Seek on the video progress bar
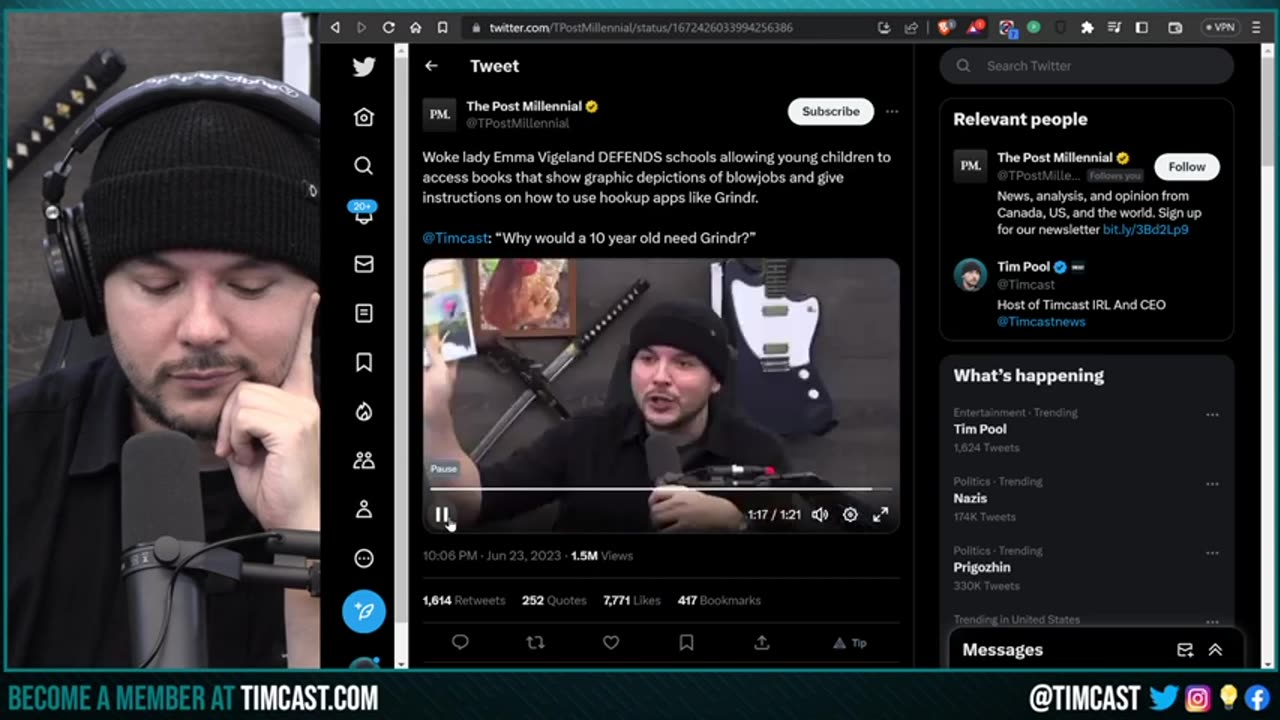 coord(660,489)
